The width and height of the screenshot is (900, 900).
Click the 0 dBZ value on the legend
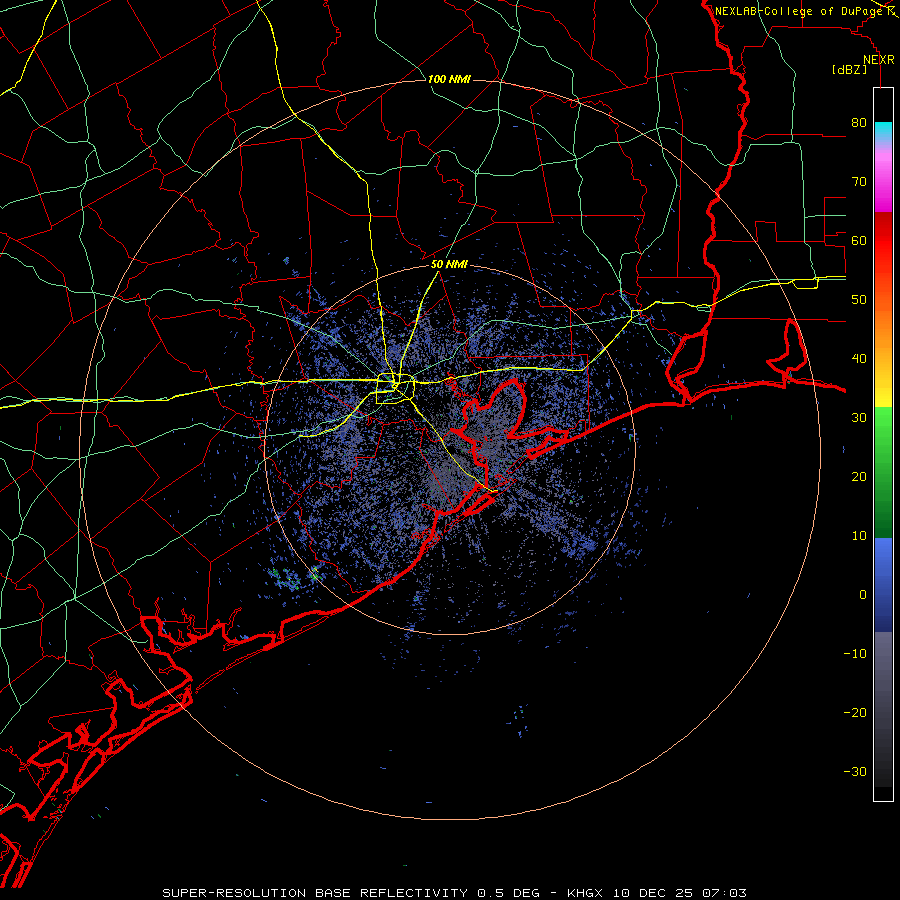(x=863, y=595)
